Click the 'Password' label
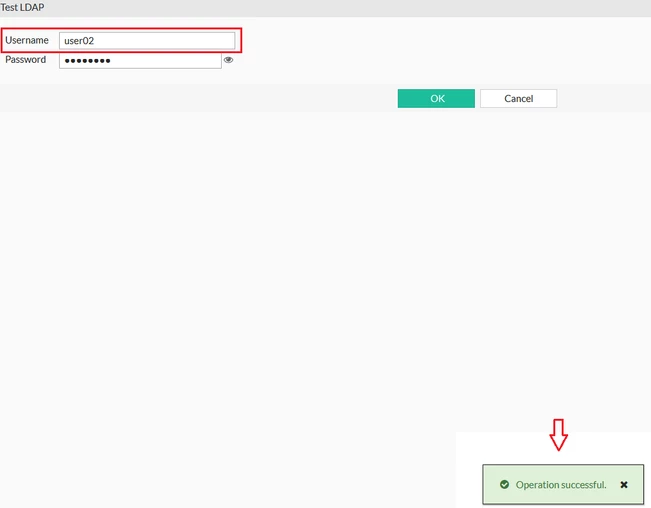Image resolution: width=651 pixels, height=508 pixels. pyautogui.click(x=25, y=59)
